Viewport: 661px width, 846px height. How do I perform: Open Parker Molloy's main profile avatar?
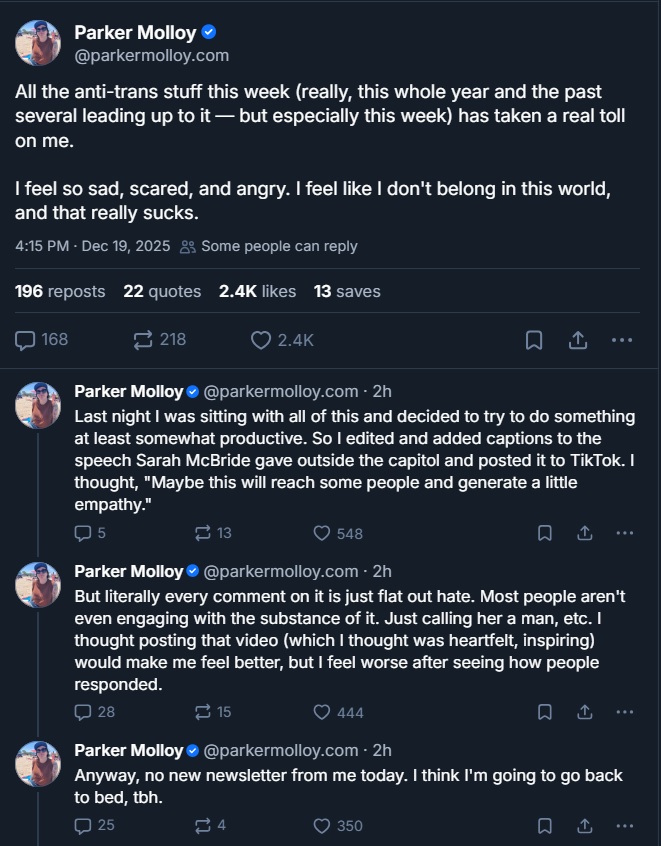(x=38, y=42)
